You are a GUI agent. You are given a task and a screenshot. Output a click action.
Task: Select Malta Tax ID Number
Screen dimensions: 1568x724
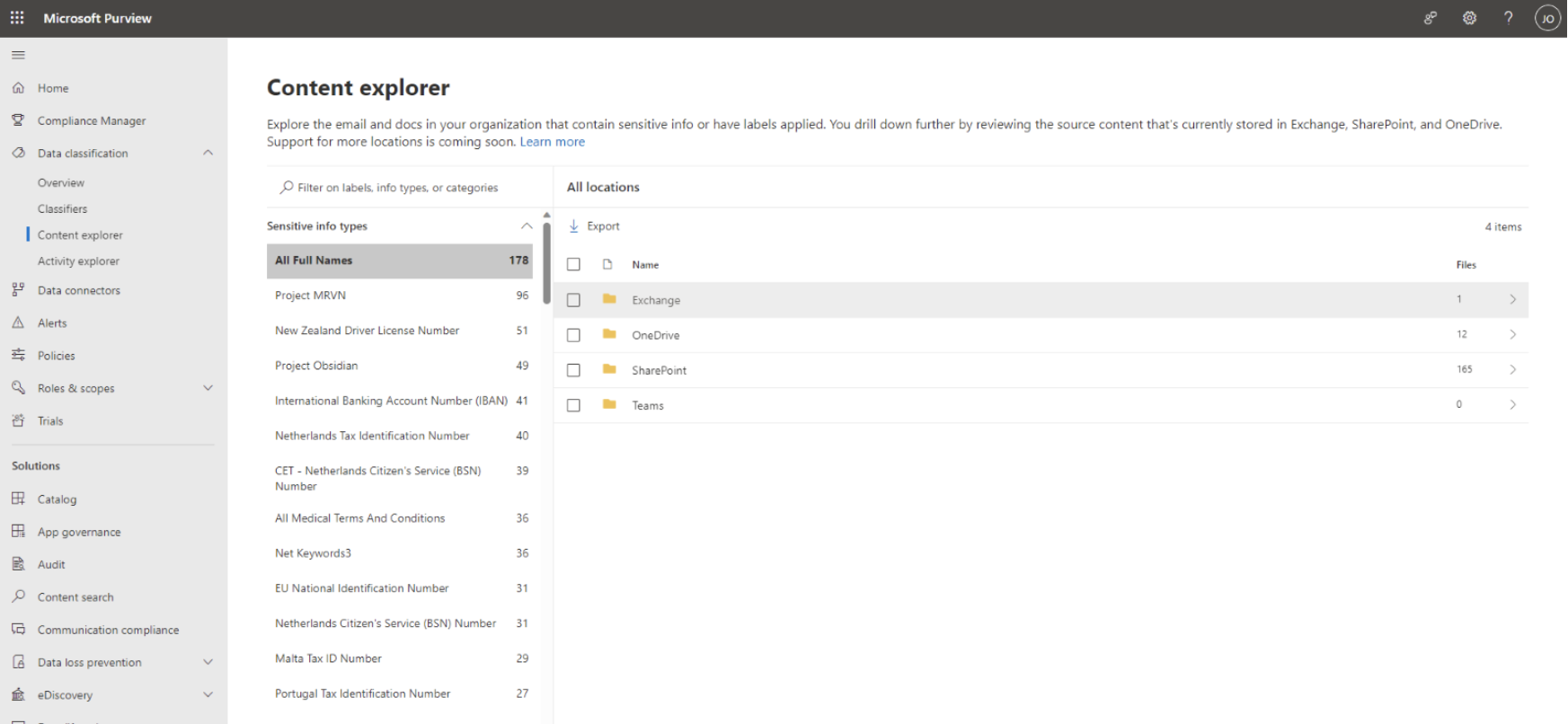pos(400,658)
